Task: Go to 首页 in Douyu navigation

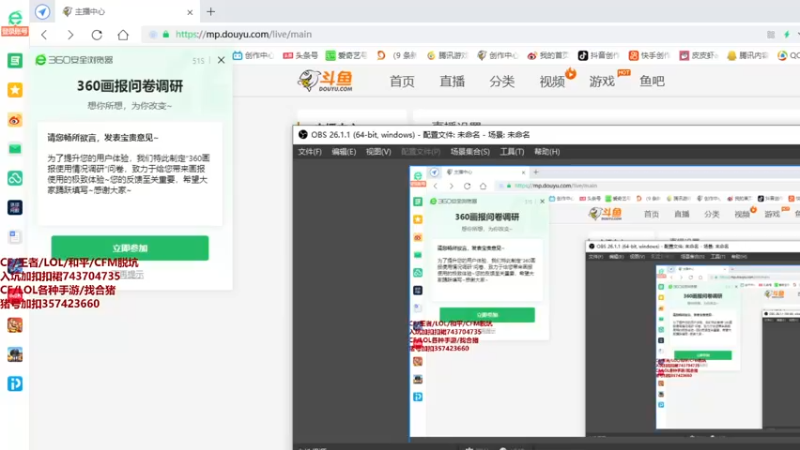Action: click(x=402, y=81)
